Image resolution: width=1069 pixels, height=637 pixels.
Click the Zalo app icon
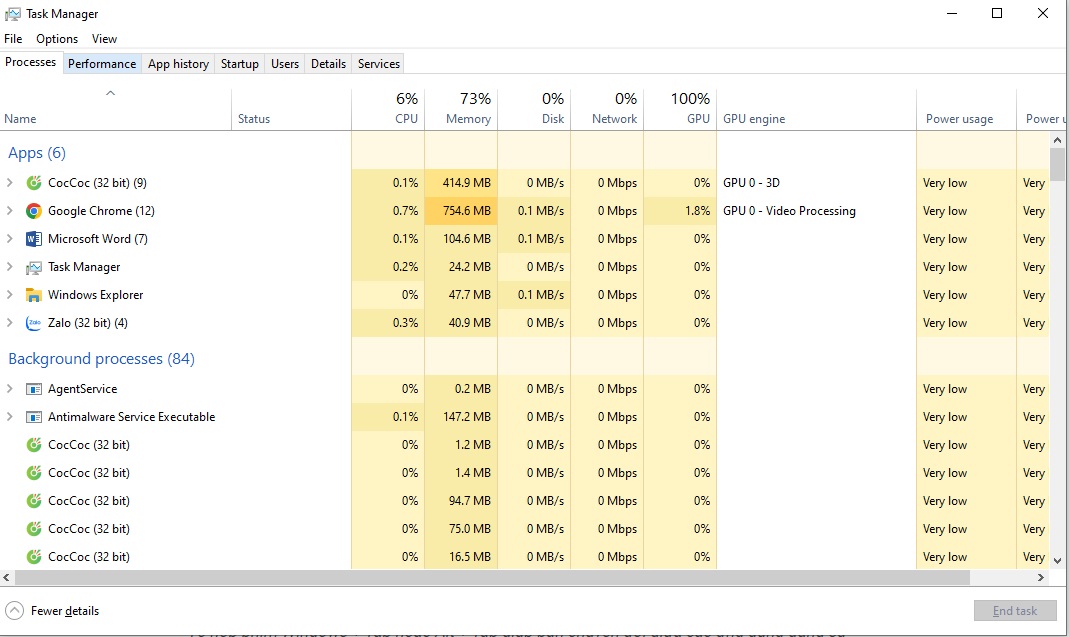(x=34, y=323)
